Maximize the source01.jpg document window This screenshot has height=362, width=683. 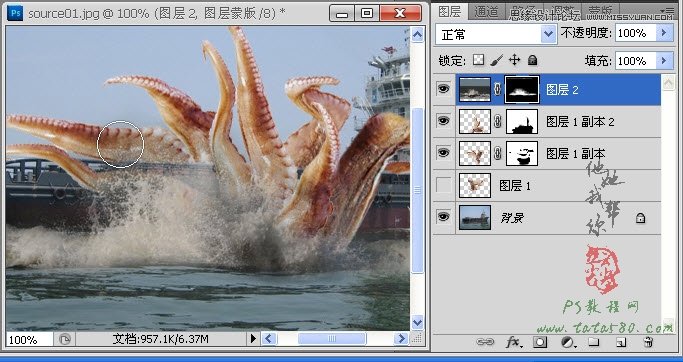(x=367, y=13)
